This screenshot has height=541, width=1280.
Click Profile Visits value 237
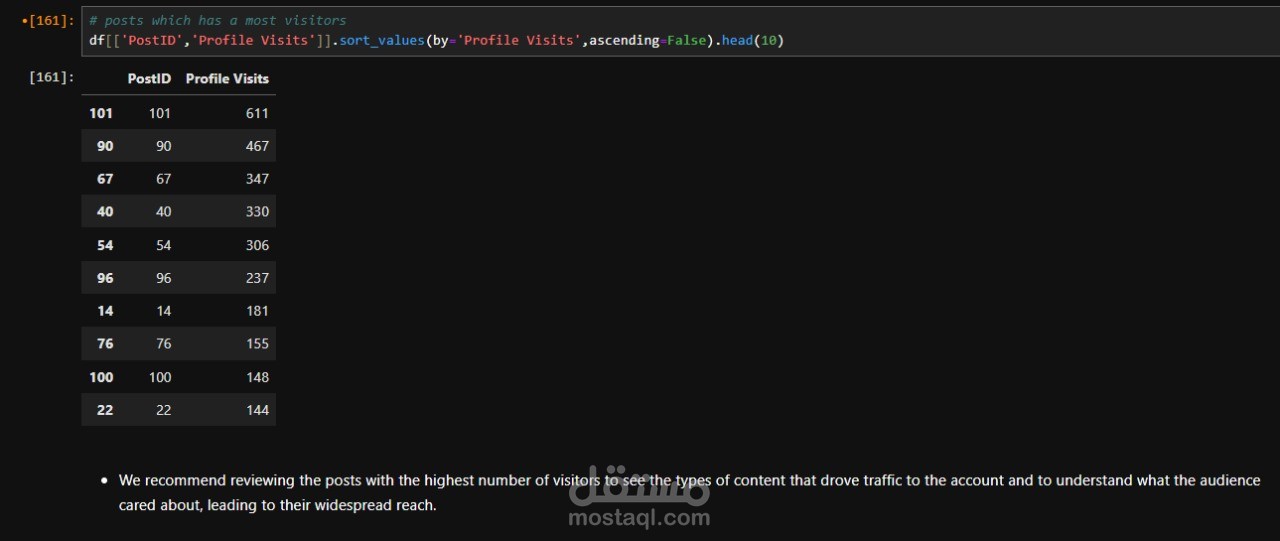(x=257, y=278)
